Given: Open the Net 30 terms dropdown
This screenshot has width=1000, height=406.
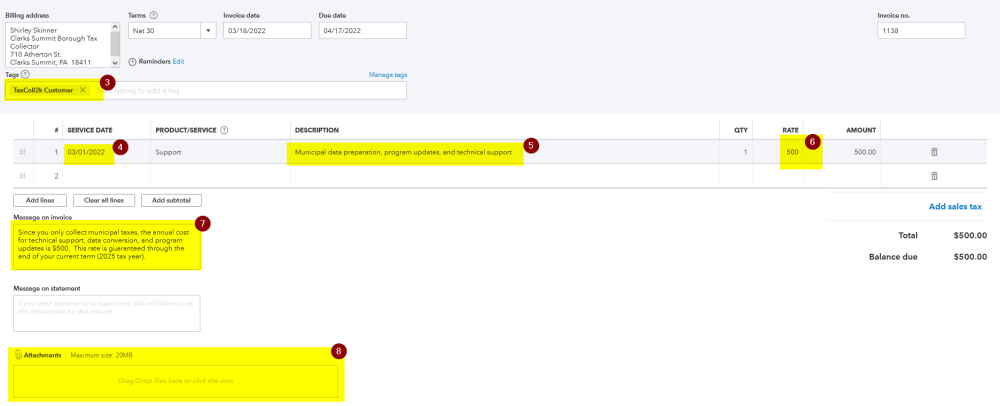Looking at the screenshot, I should coord(208,31).
